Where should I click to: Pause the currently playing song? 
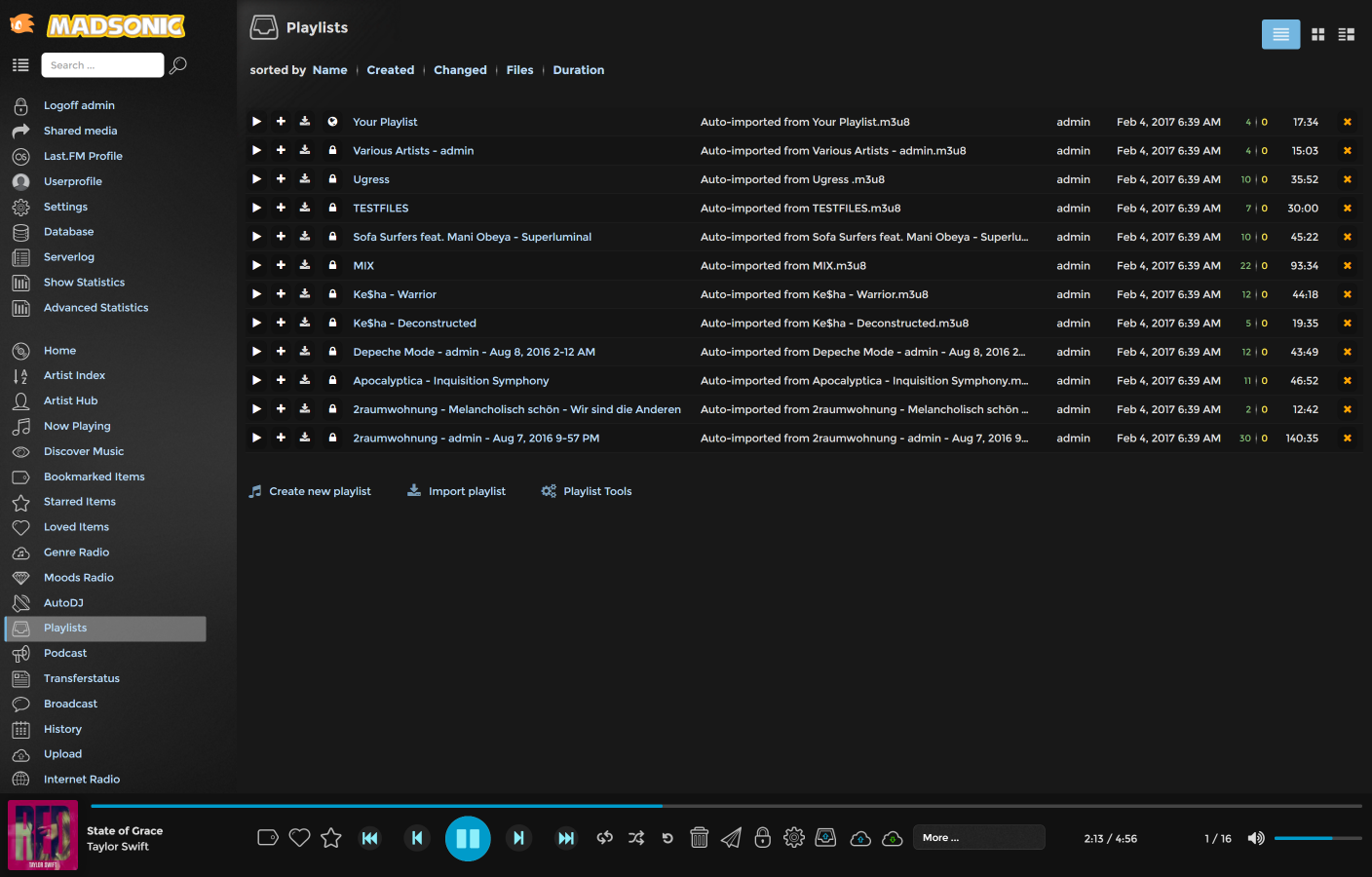click(468, 838)
